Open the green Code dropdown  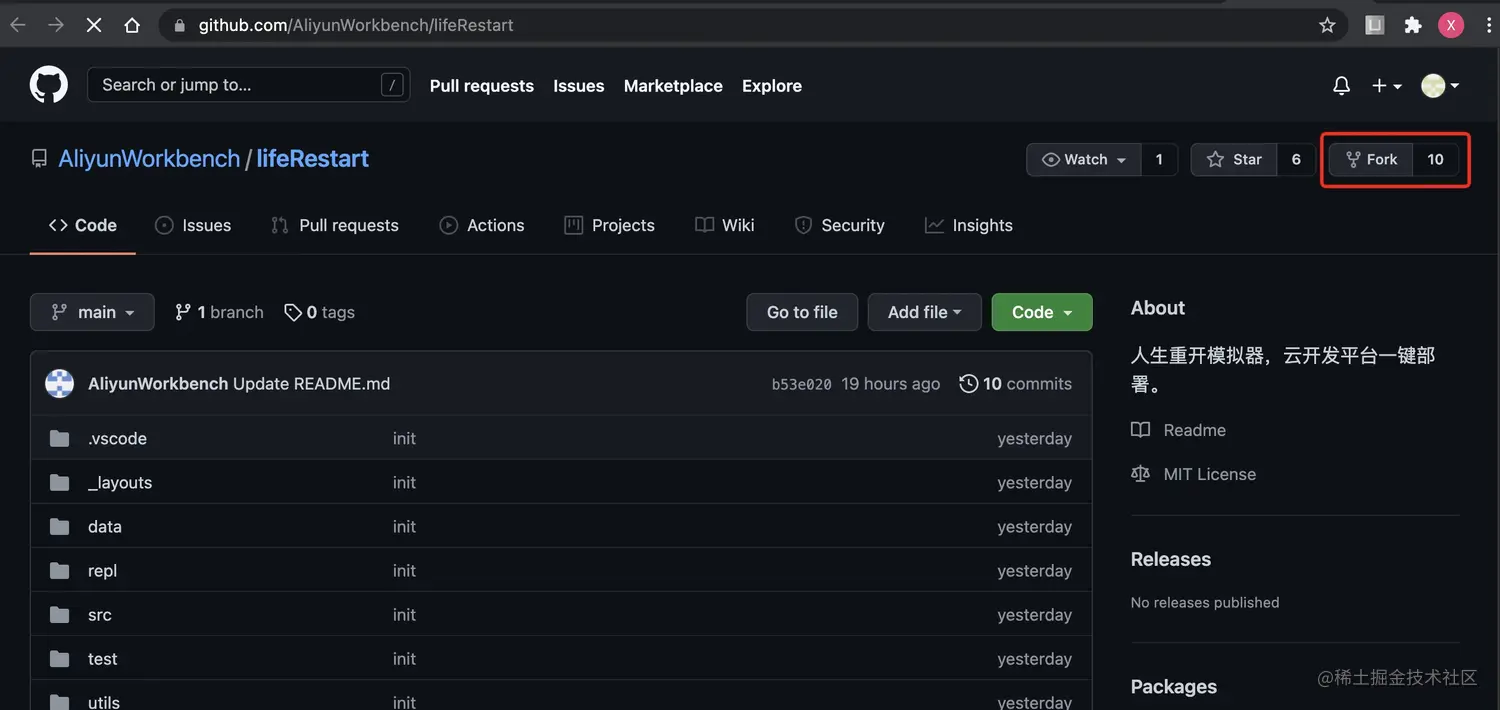(x=1042, y=312)
